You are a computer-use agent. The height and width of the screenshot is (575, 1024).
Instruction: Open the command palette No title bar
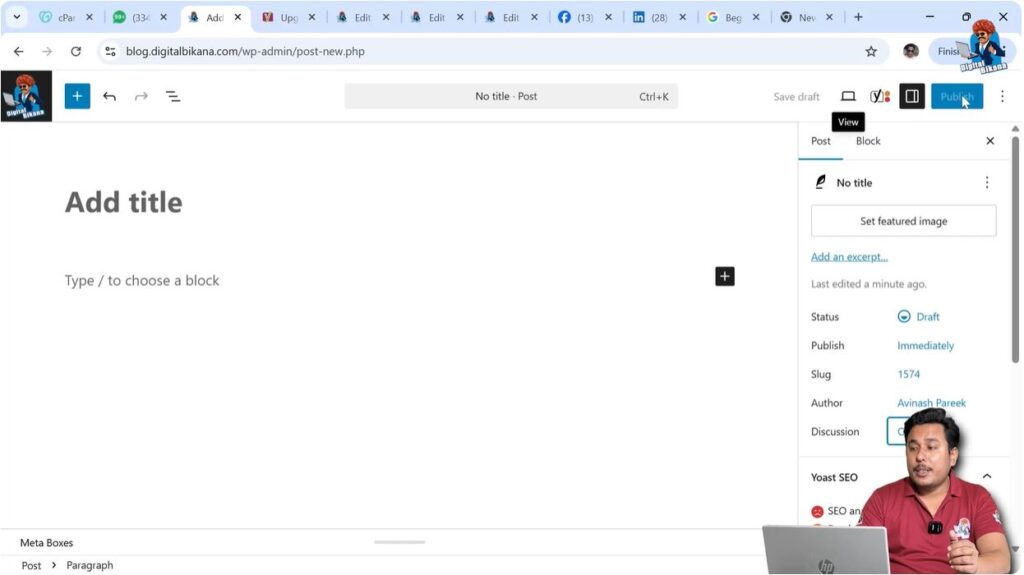click(511, 97)
